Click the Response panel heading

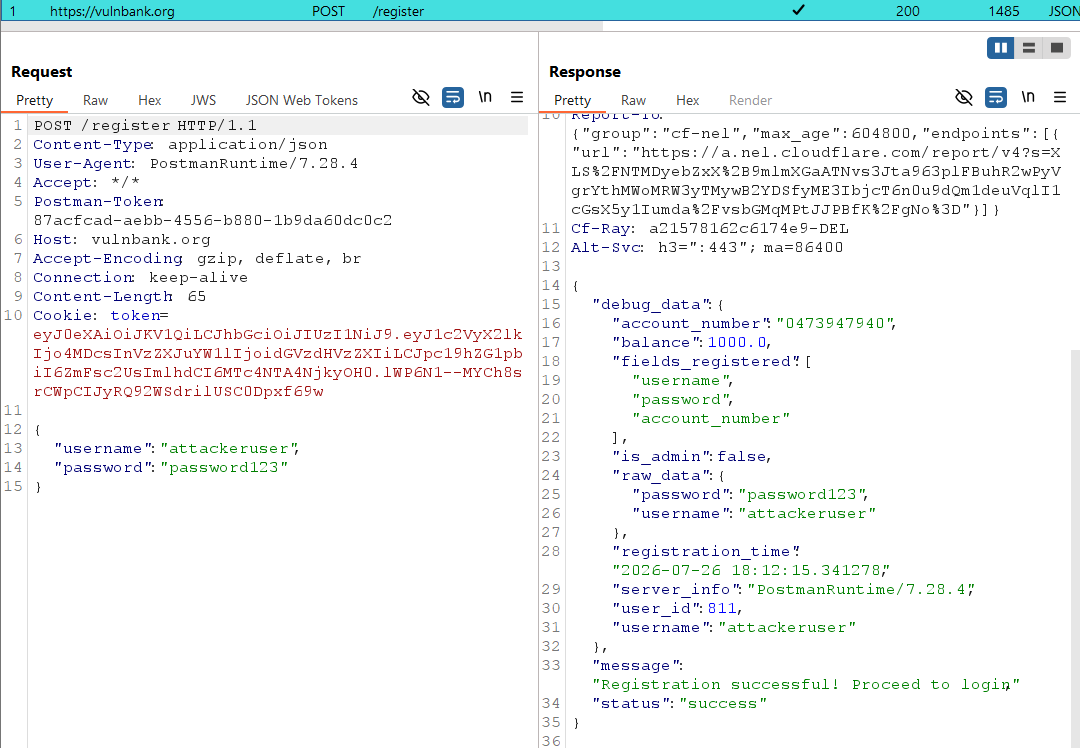585,72
